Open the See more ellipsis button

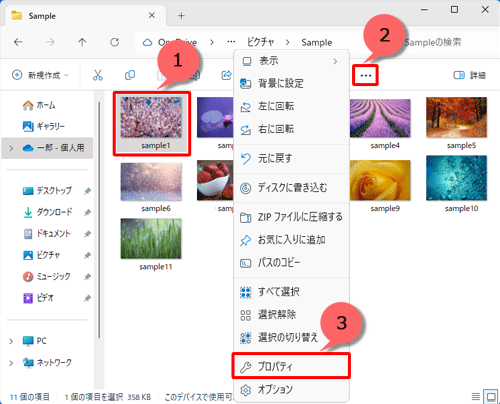[365, 76]
